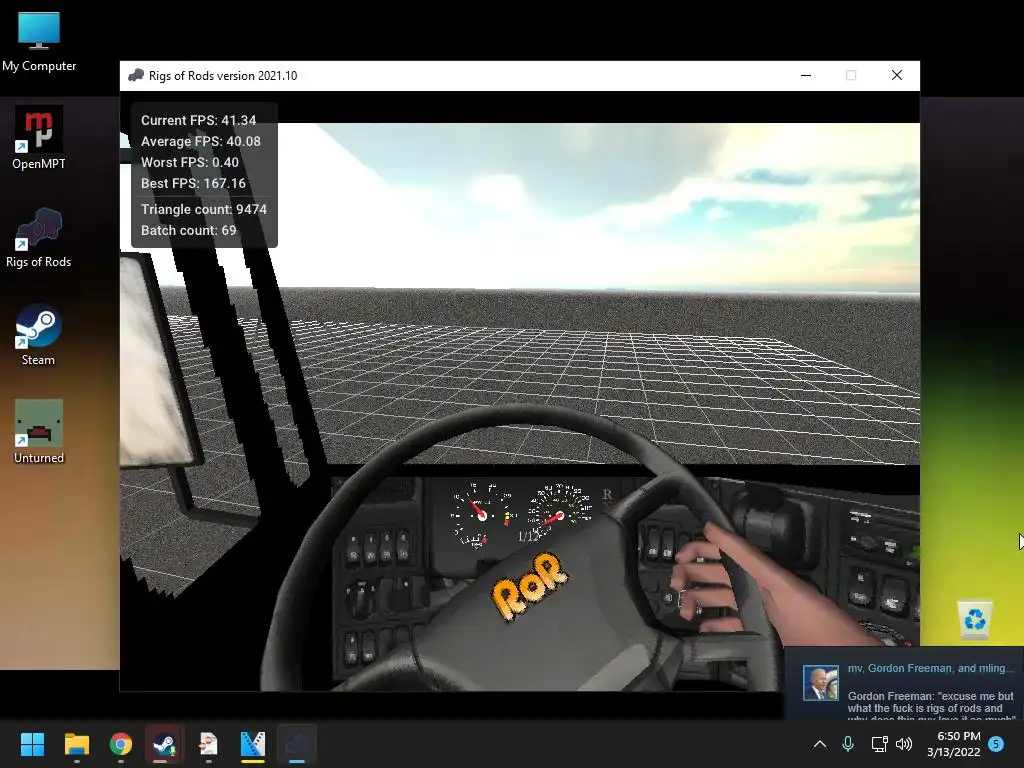The image size is (1024, 768).
Task: Close the Rigs of Rods window
Action: click(x=897, y=75)
